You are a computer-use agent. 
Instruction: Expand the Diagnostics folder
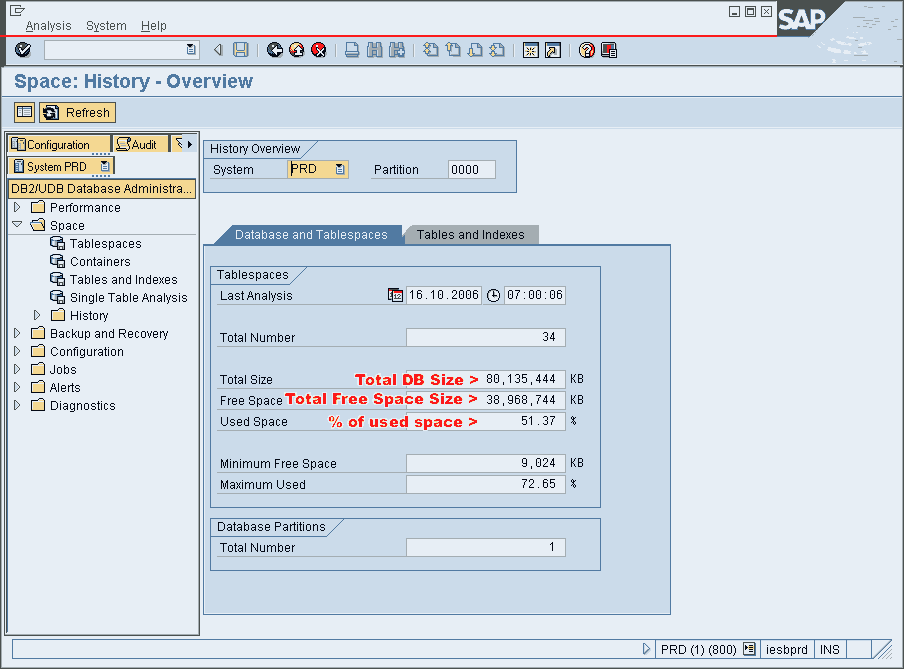[17, 405]
